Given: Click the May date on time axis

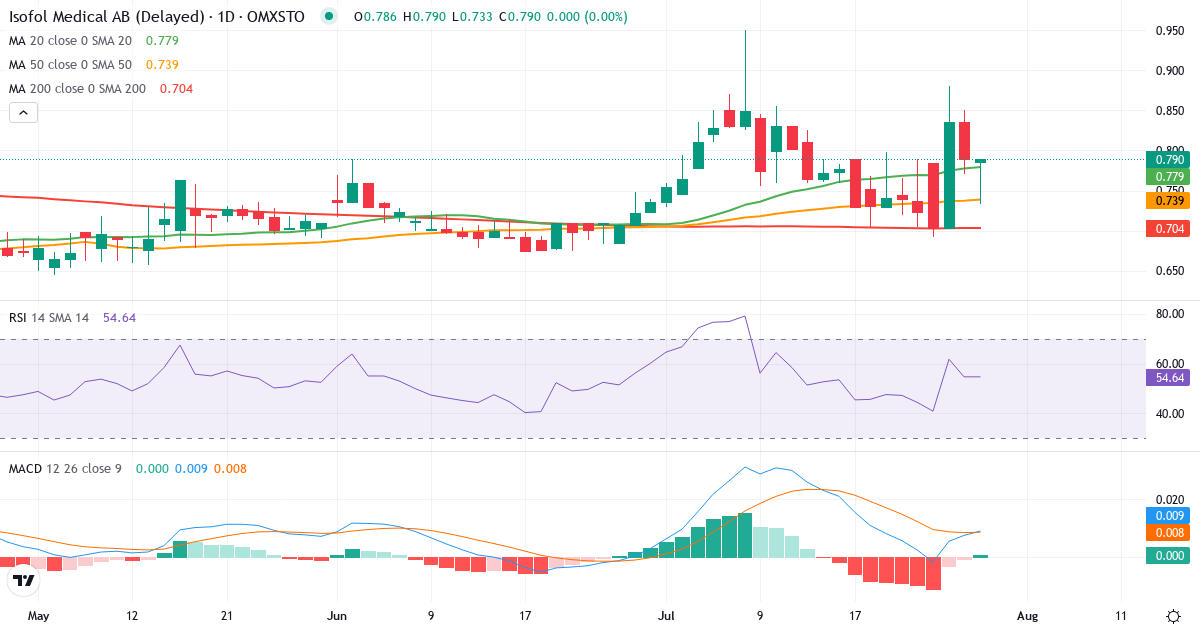Looking at the screenshot, I should click(38, 616).
